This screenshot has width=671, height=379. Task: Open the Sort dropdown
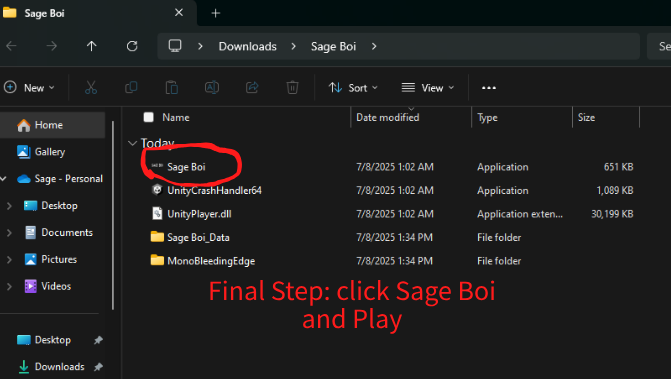pos(353,88)
